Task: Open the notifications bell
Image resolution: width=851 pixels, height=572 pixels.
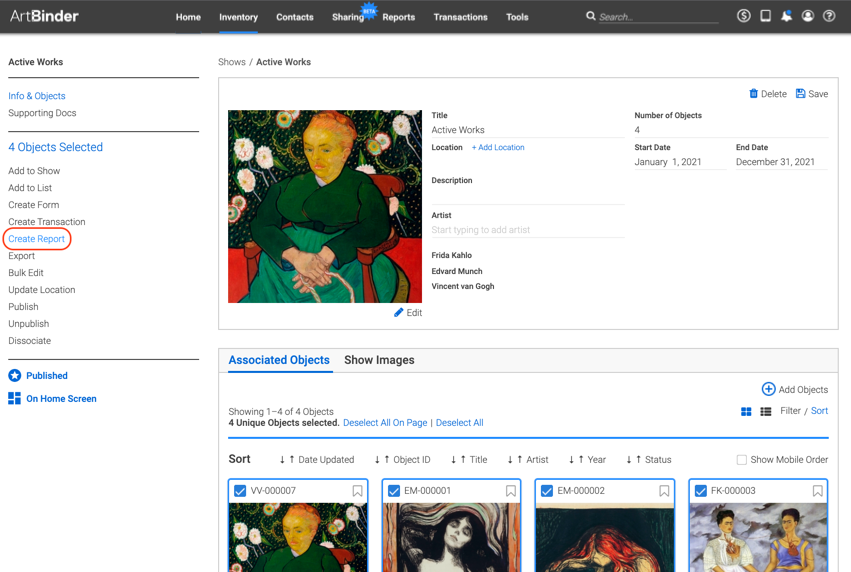Action: coord(786,16)
